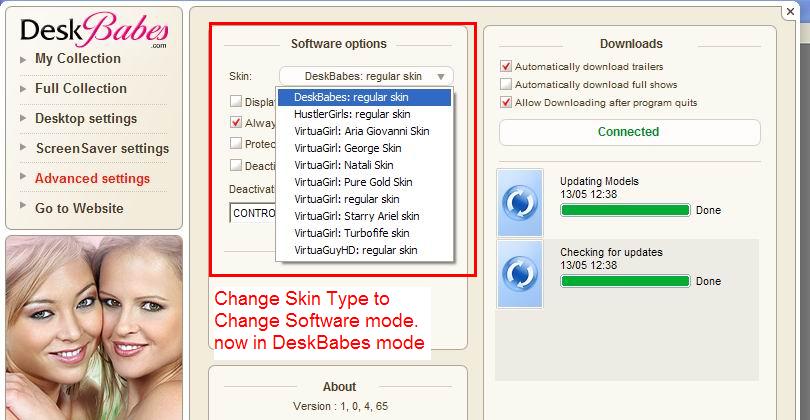
Task: Click the arrow beside Desktop settings
Action: pyautogui.click(x=23, y=118)
